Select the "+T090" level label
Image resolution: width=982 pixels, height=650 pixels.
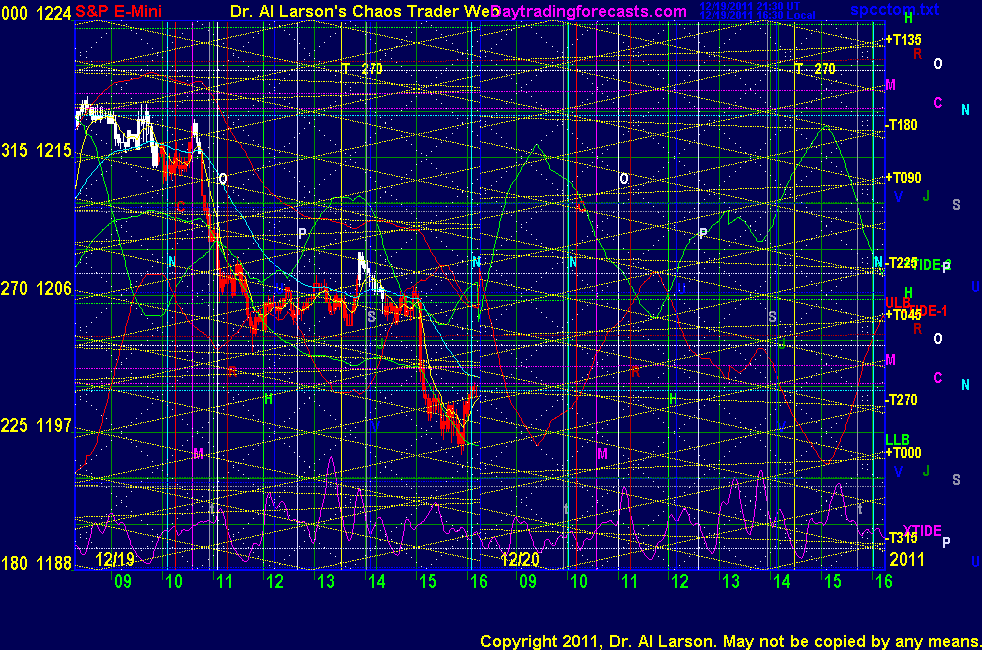pyautogui.click(x=903, y=177)
